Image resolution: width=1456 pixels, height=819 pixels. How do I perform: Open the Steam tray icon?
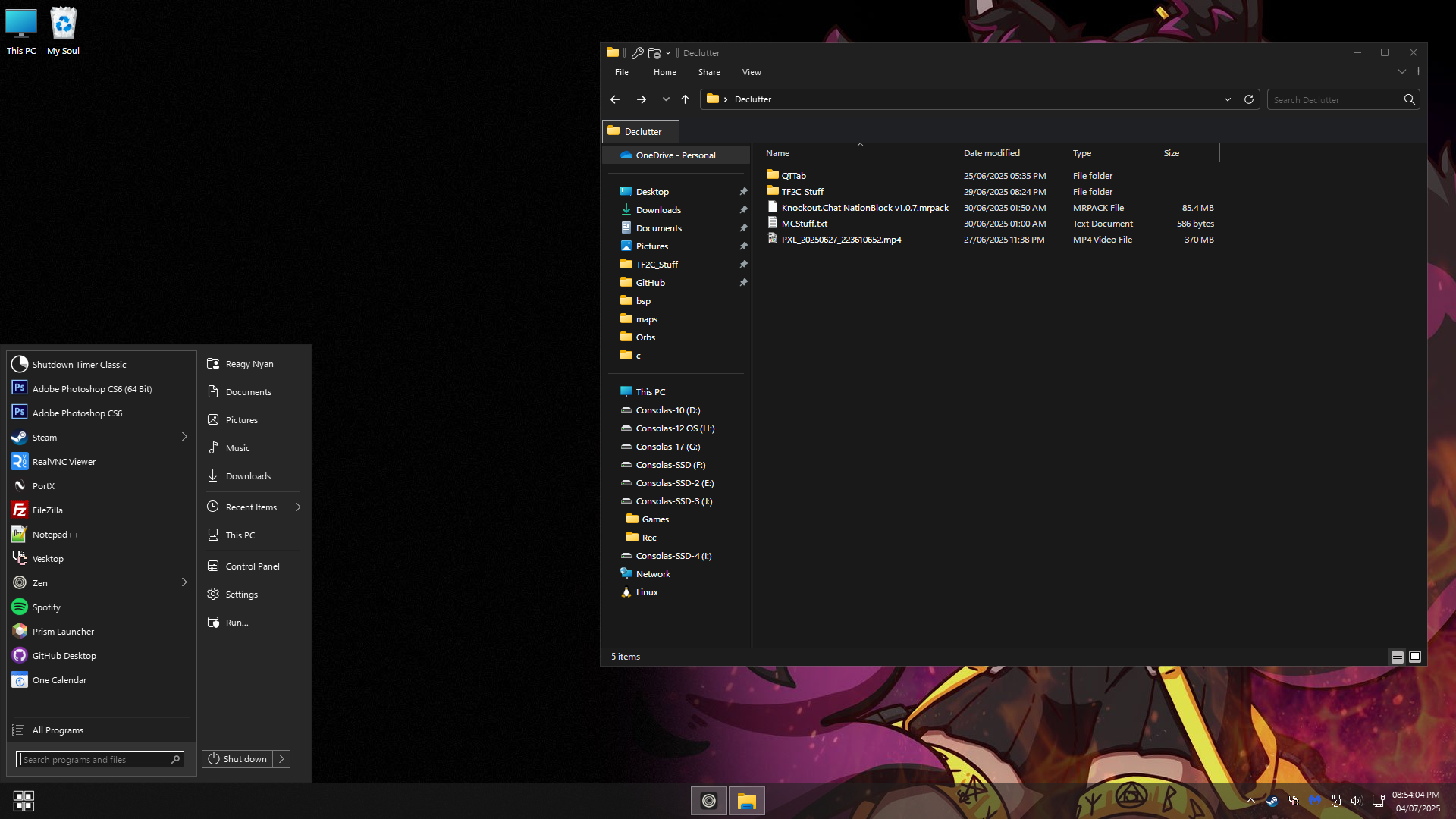click(x=1272, y=801)
